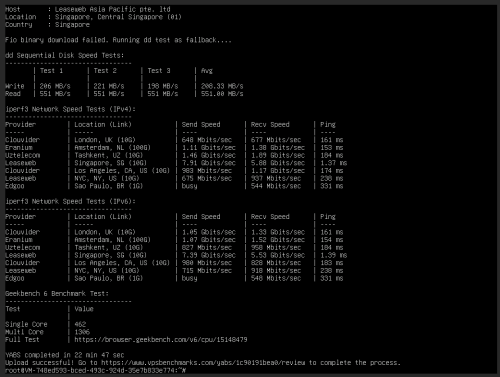Select '5.88 Gbits/sec' Singapore recv speed

click(278, 163)
